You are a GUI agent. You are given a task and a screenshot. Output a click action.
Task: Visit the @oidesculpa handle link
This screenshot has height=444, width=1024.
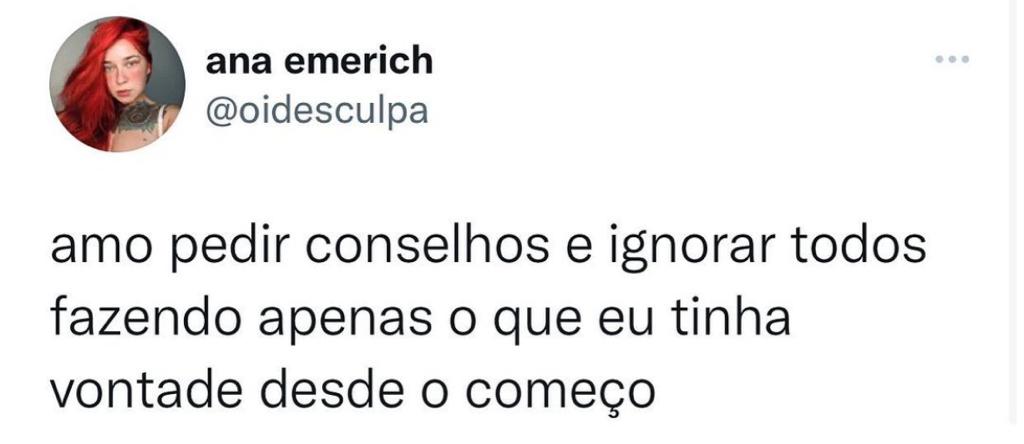click(317, 112)
